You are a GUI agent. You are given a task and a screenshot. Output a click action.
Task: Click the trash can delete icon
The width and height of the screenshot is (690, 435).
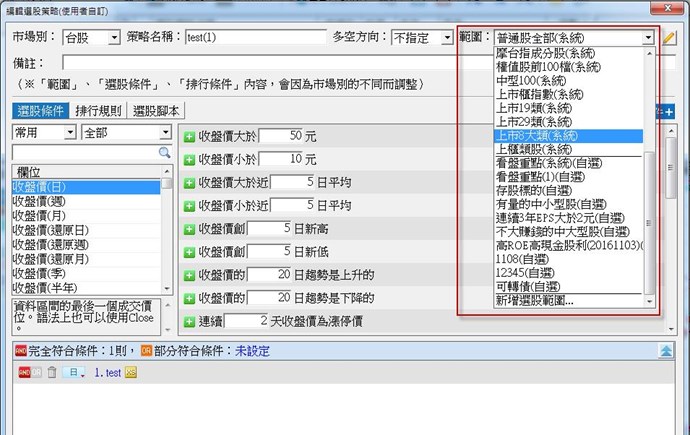coord(52,372)
